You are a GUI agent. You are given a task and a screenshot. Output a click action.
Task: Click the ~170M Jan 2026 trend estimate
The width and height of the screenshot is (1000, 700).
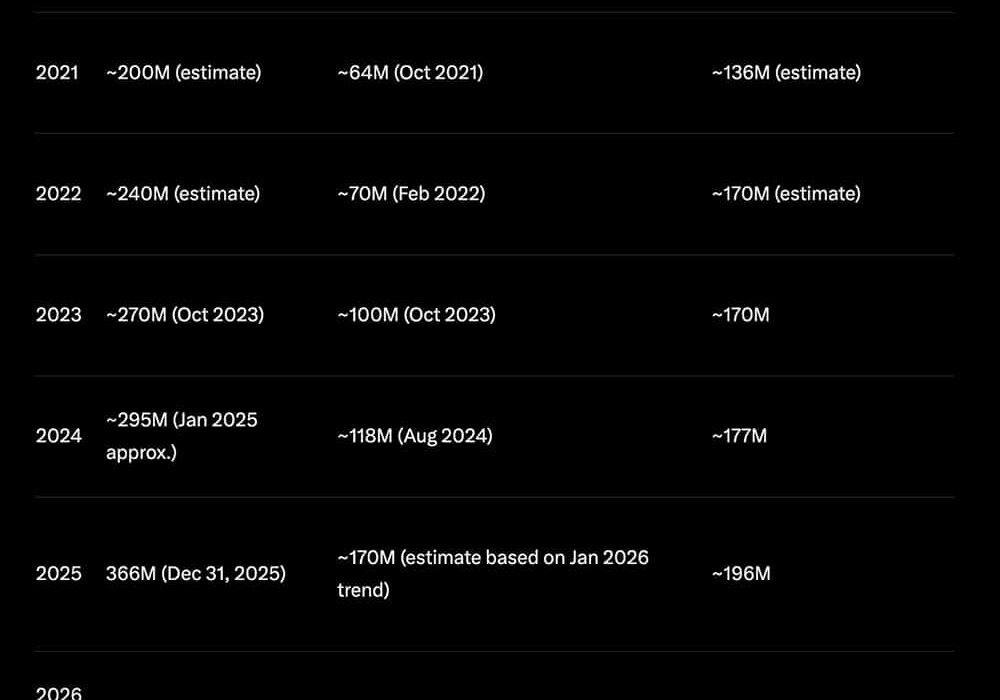pos(493,573)
